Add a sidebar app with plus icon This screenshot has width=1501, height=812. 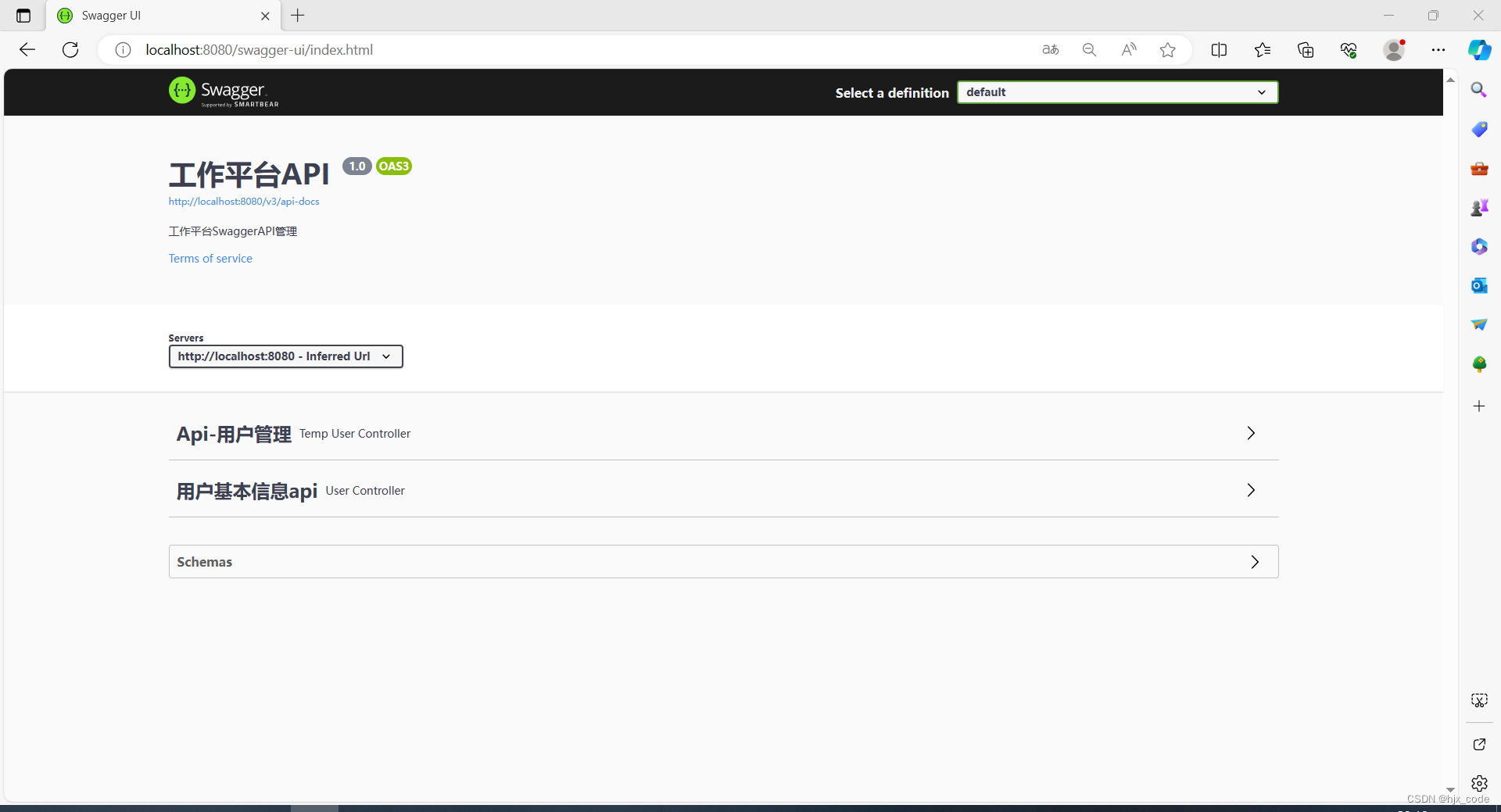(x=1479, y=406)
